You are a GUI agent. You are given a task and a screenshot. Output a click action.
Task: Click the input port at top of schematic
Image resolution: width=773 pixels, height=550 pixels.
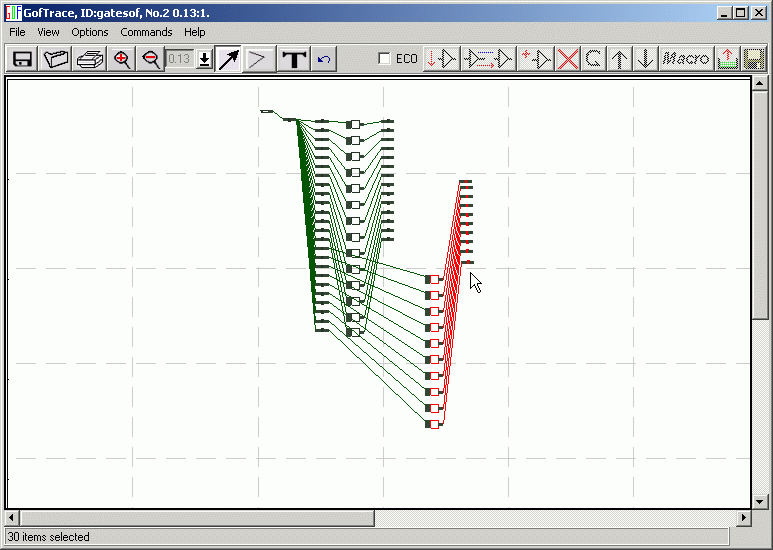(266, 111)
